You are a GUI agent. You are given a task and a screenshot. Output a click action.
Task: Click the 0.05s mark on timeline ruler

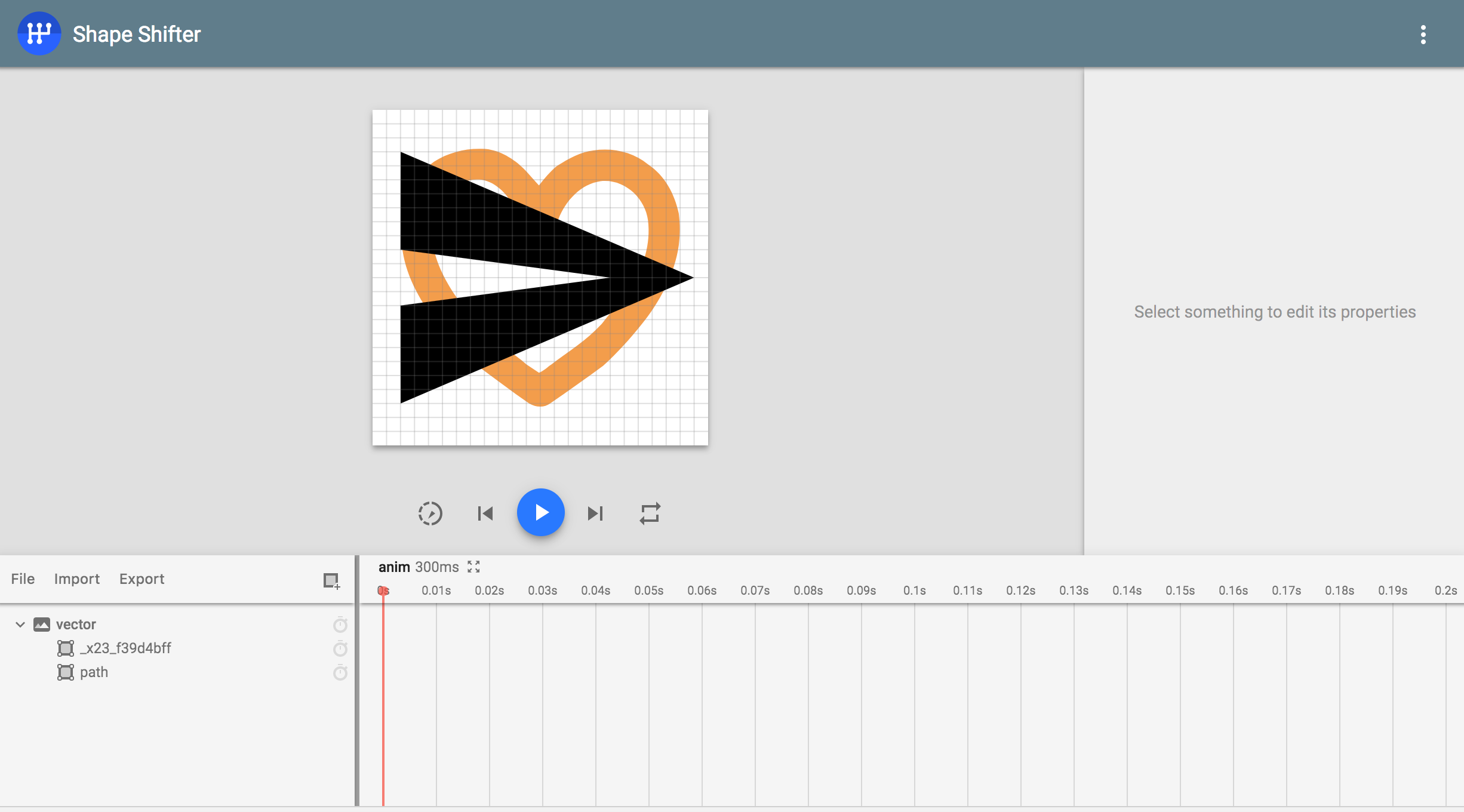coord(649,590)
